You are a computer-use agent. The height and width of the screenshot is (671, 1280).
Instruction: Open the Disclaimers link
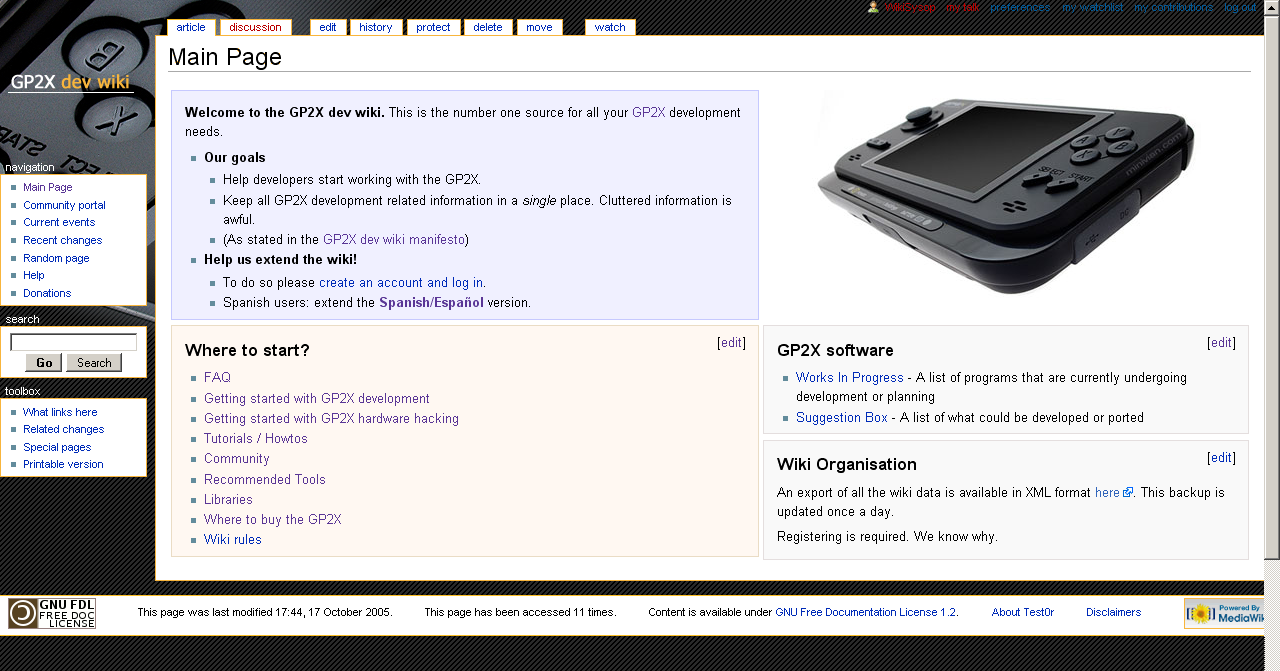(1113, 612)
